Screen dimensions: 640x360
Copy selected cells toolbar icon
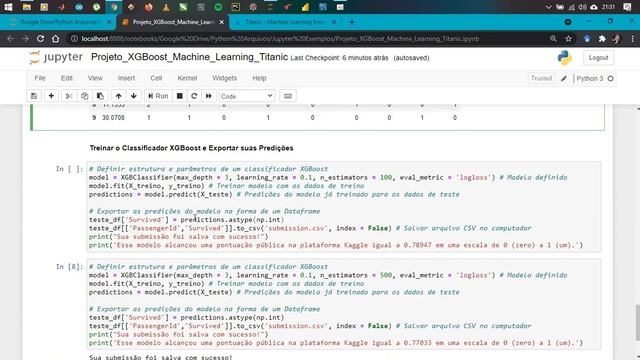tap(84, 96)
